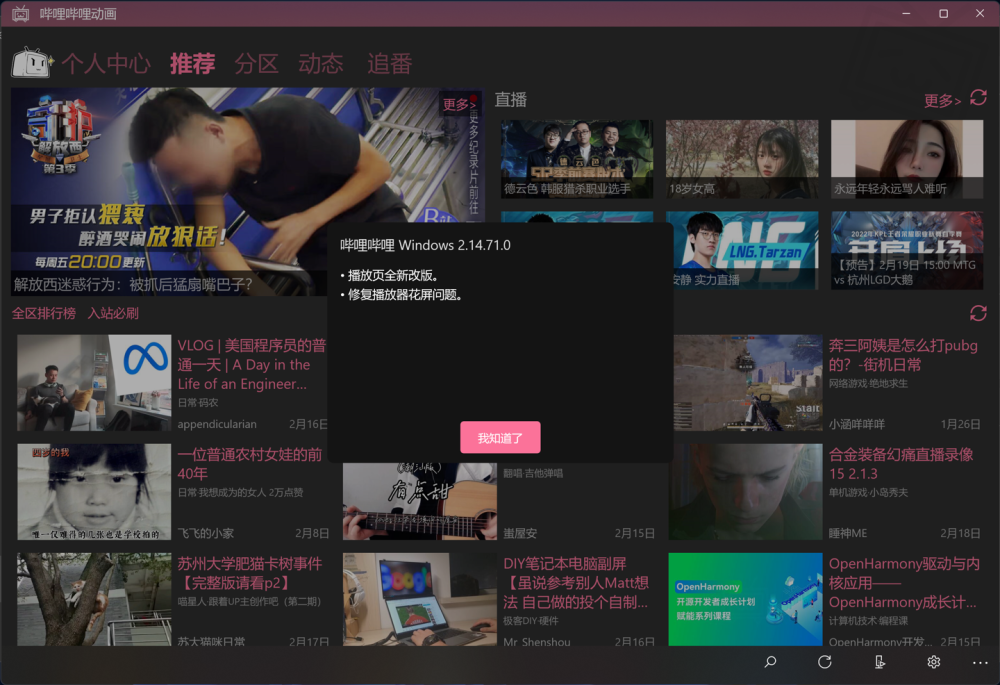Click uploader name "Mr_Shenshou"
This screenshot has width=1000, height=685.
pyautogui.click(x=537, y=641)
